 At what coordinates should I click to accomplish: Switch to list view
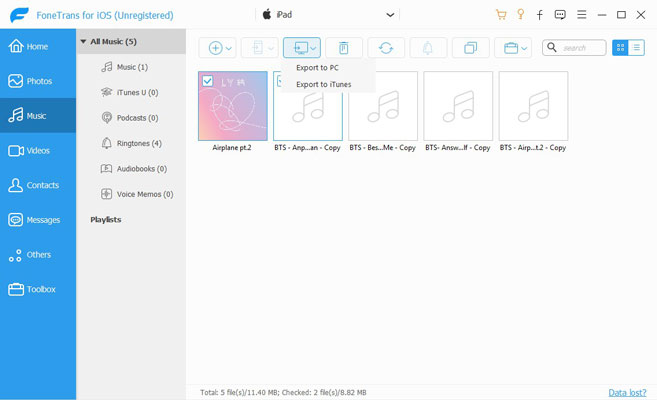pyautogui.click(x=636, y=48)
